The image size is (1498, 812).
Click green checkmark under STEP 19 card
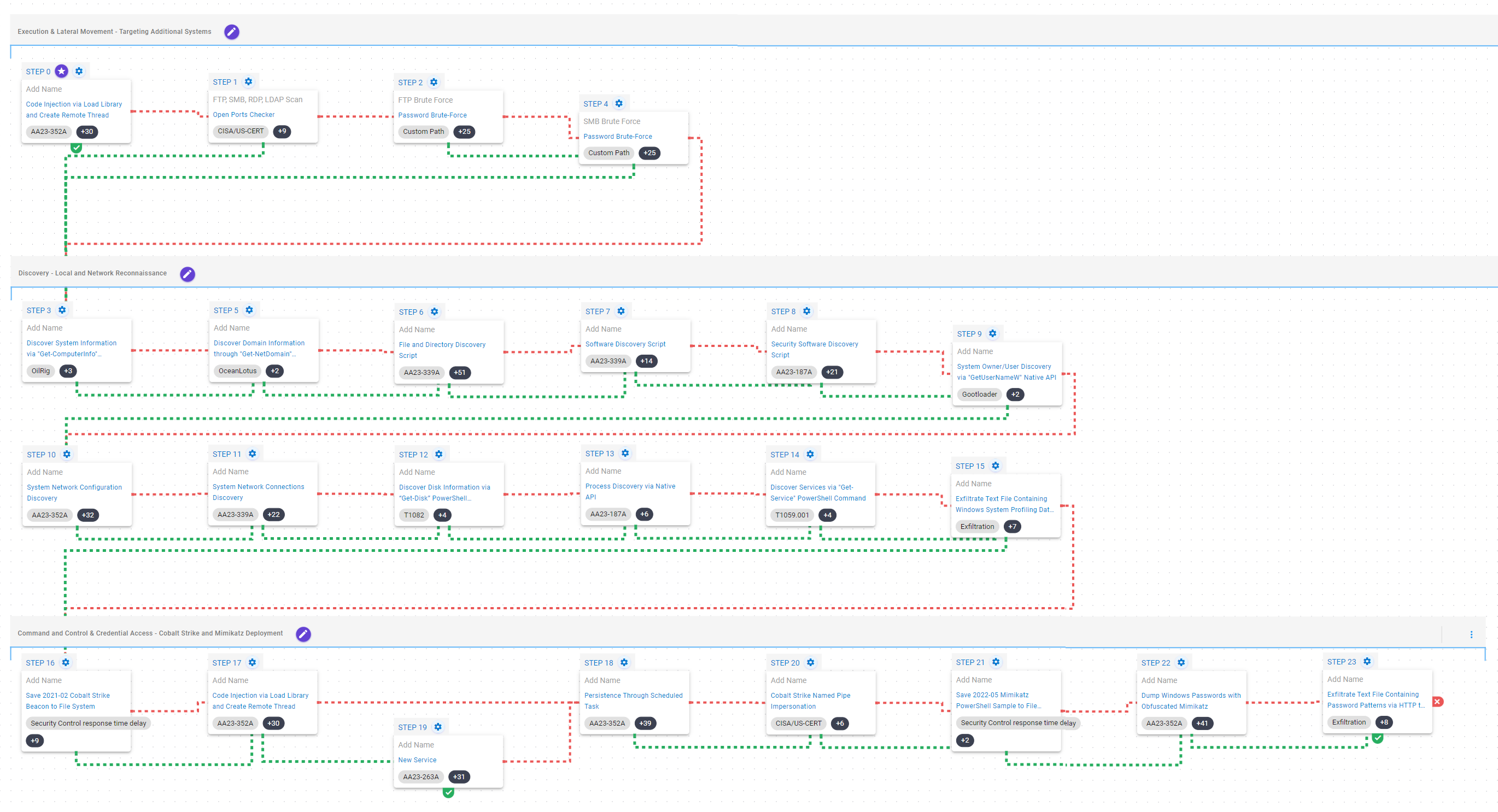(x=448, y=792)
